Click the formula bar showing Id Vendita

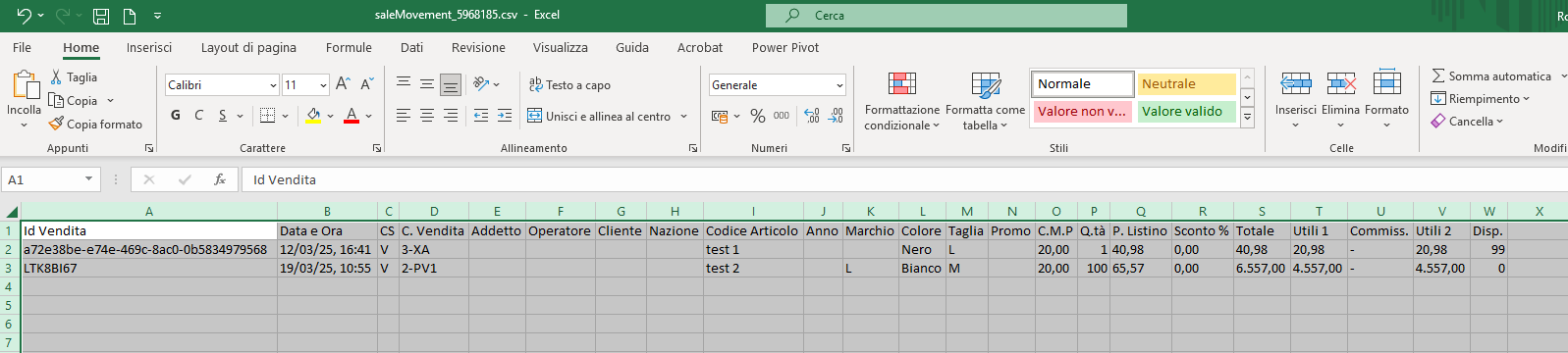(903, 179)
